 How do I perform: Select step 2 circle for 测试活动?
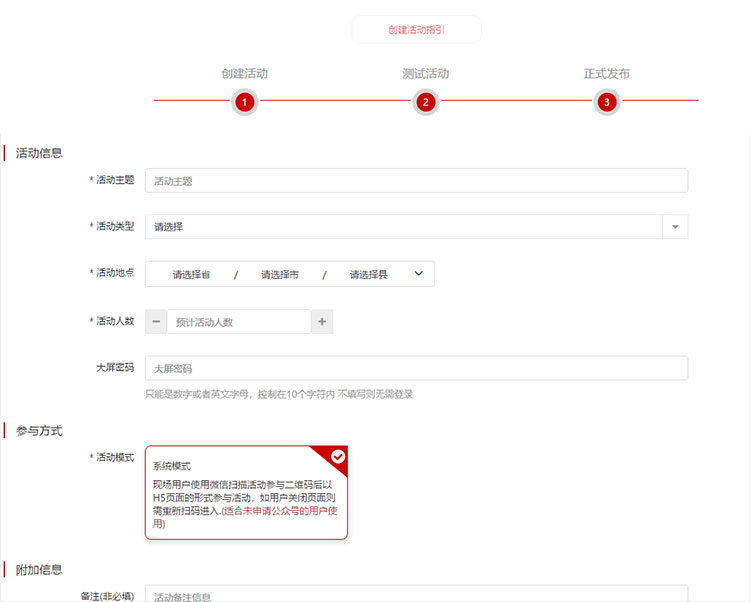[x=426, y=102]
